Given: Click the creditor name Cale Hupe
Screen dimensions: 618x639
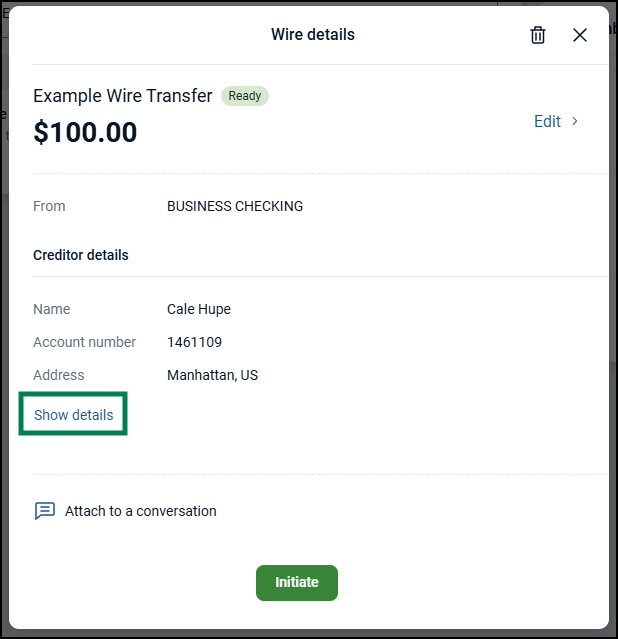Looking at the screenshot, I should 199,309.
